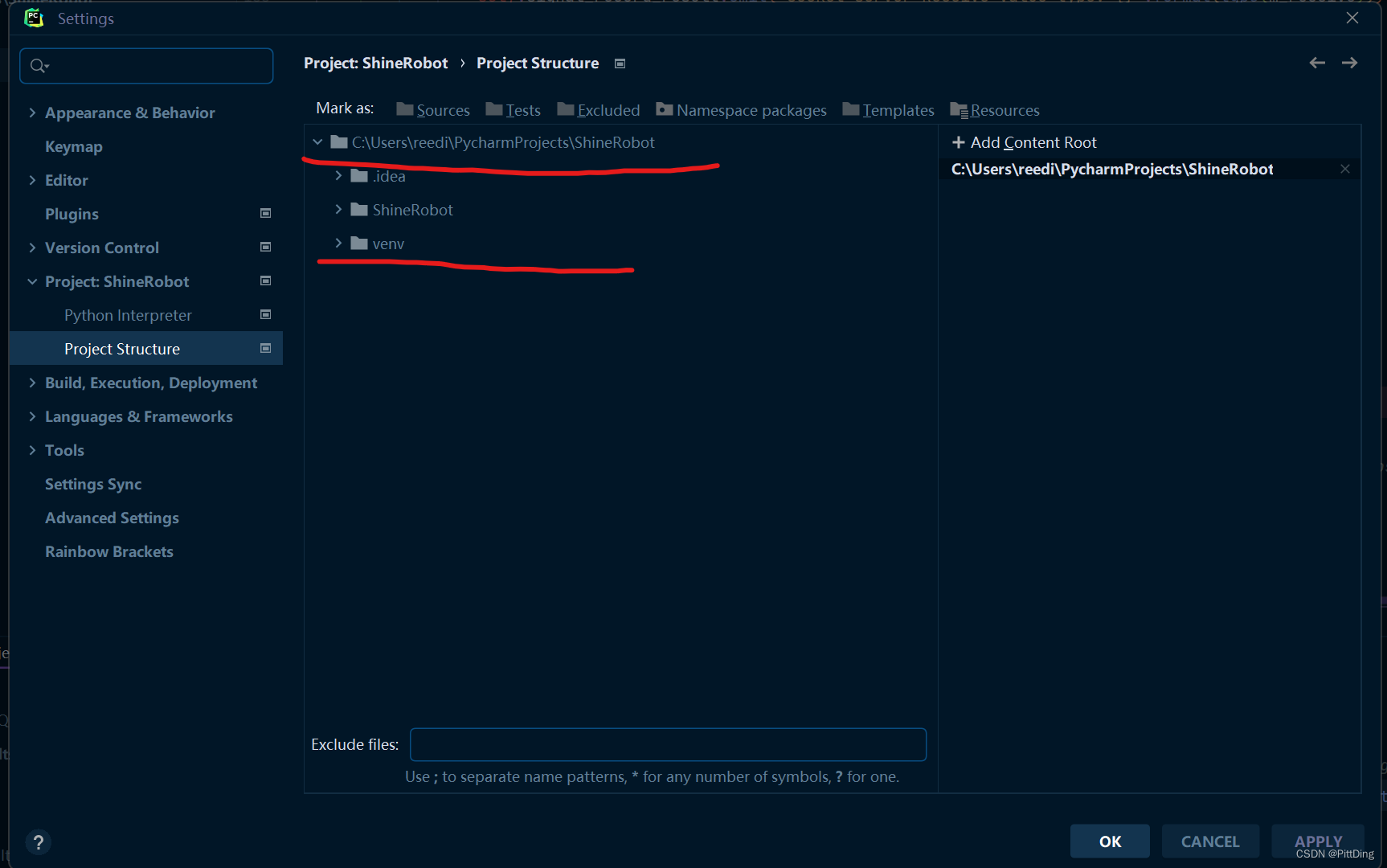Select the venv folder in the tree
The height and width of the screenshot is (868, 1387).
[x=388, y=244]
